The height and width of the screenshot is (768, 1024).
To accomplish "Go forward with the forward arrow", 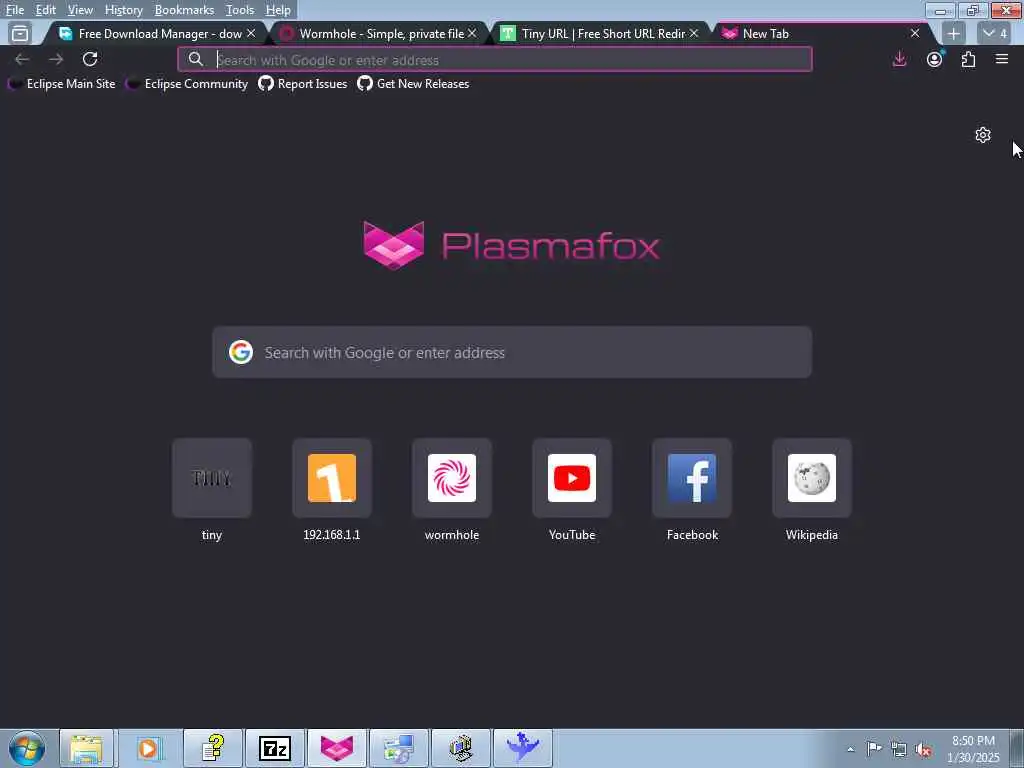I will 56,59.
